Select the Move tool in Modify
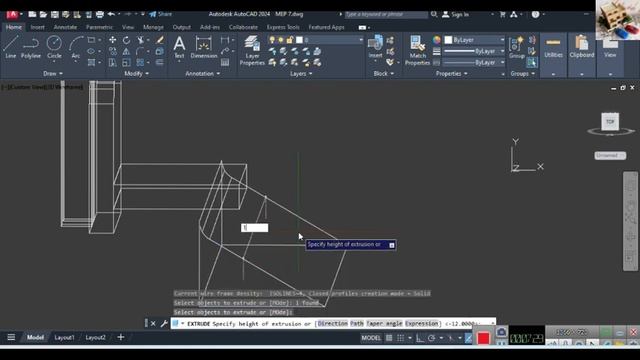 (112, 40)
